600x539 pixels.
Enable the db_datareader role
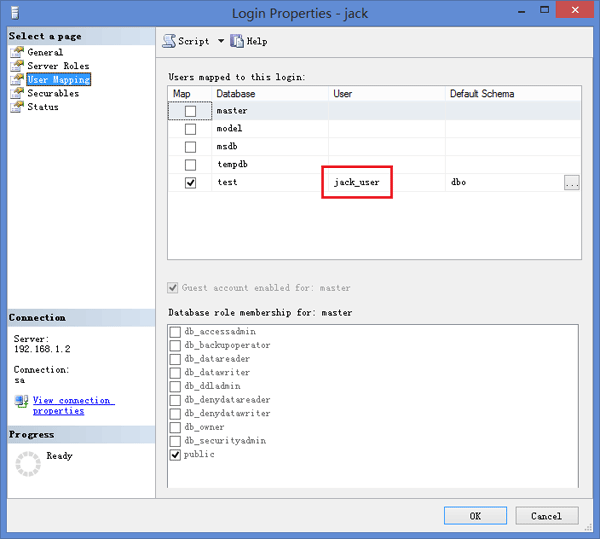tap(175, 359)
